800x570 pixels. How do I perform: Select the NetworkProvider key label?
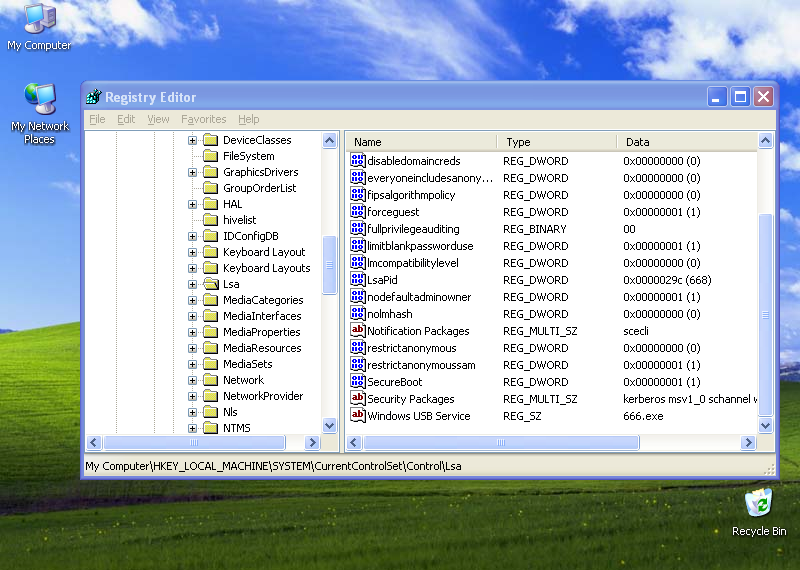[x=263, y=396]
